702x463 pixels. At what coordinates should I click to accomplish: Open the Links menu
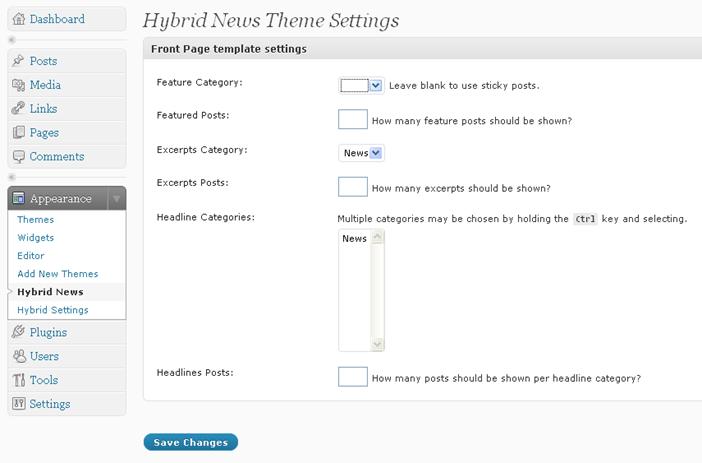pos(67,108)
